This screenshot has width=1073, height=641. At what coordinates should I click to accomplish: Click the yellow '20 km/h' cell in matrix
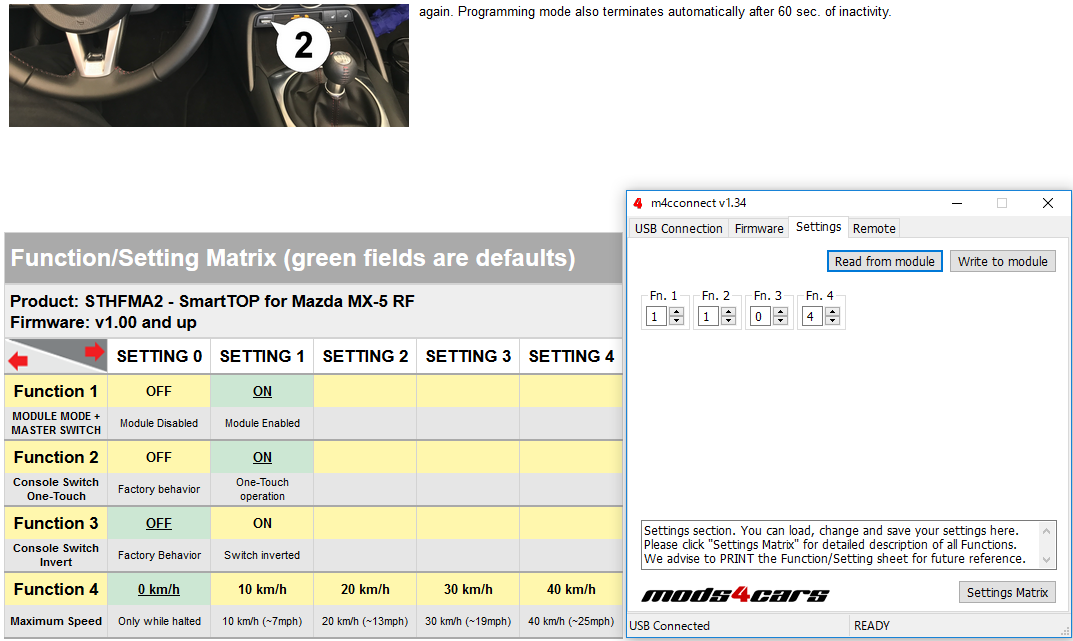pos(365,589)
